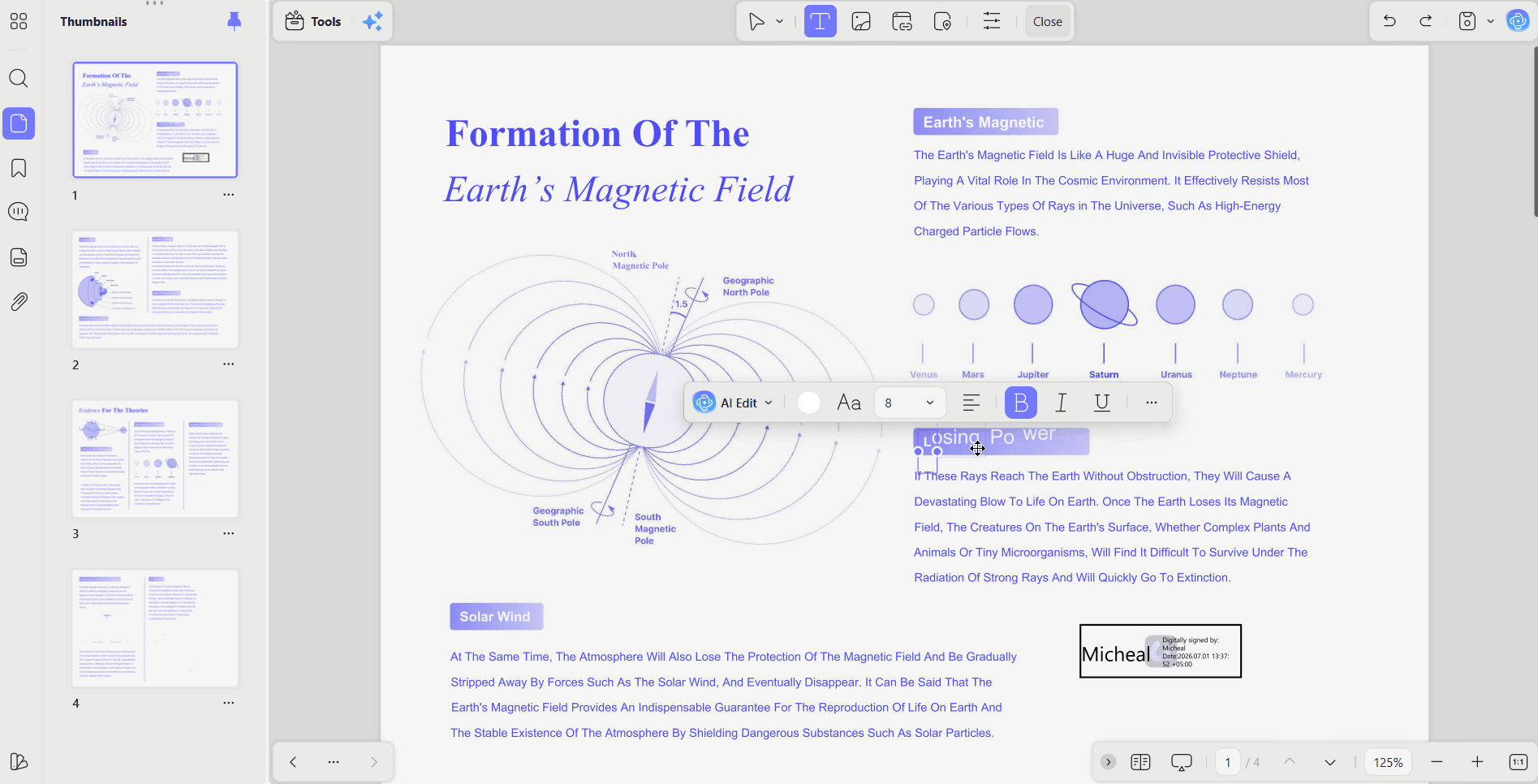Undo the last action

point(1389,21)
